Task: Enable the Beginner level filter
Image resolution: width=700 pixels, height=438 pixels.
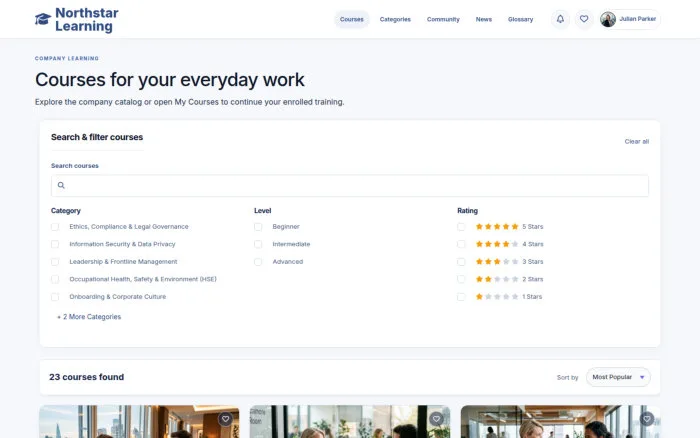Action: pyautogui.click(x=258, y=227)
